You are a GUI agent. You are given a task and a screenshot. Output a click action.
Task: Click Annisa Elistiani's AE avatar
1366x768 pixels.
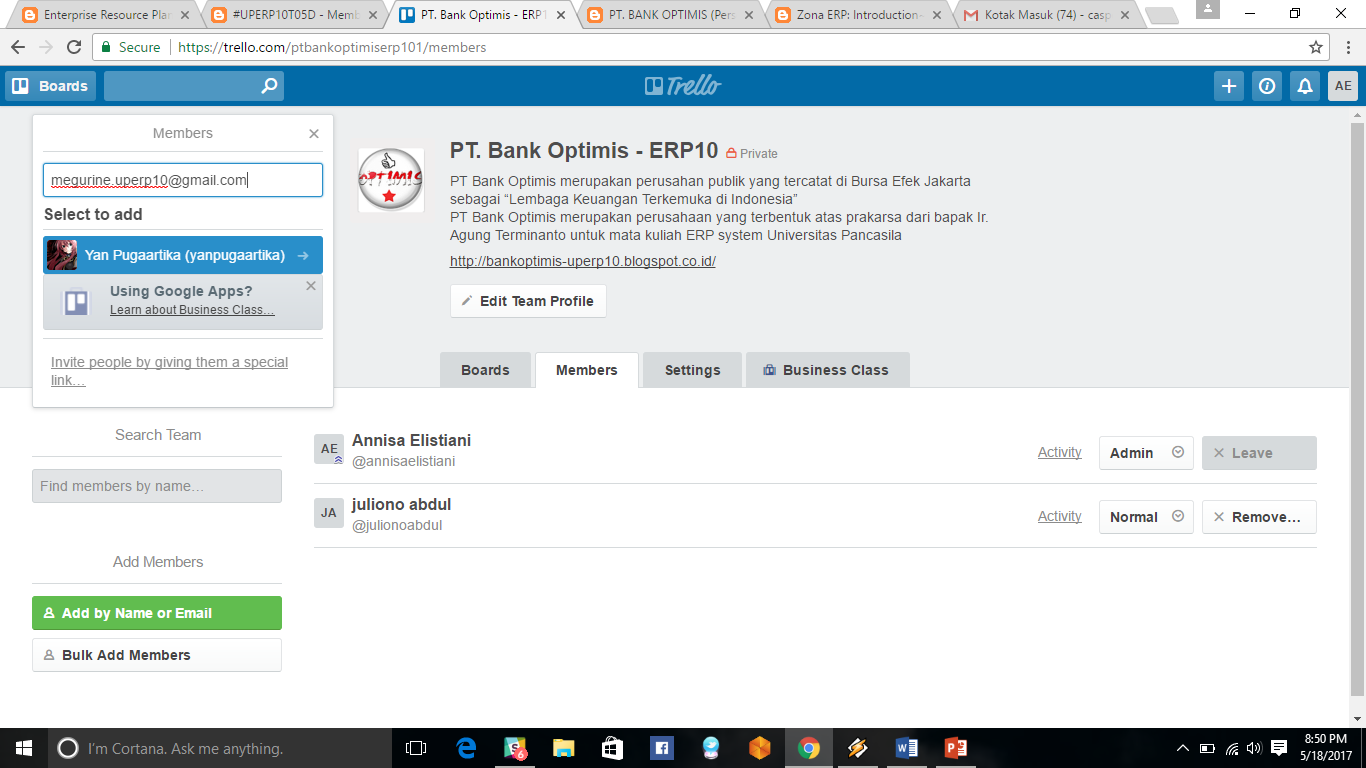click(x=329, y=450)
